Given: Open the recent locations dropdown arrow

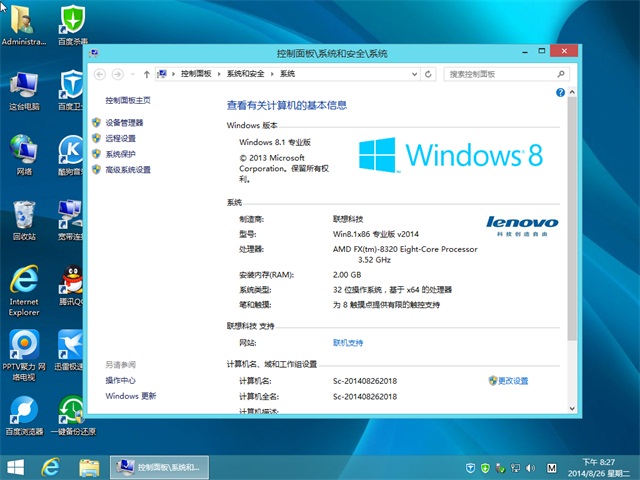Looking at the screenshot, I should tap(132, 74).
